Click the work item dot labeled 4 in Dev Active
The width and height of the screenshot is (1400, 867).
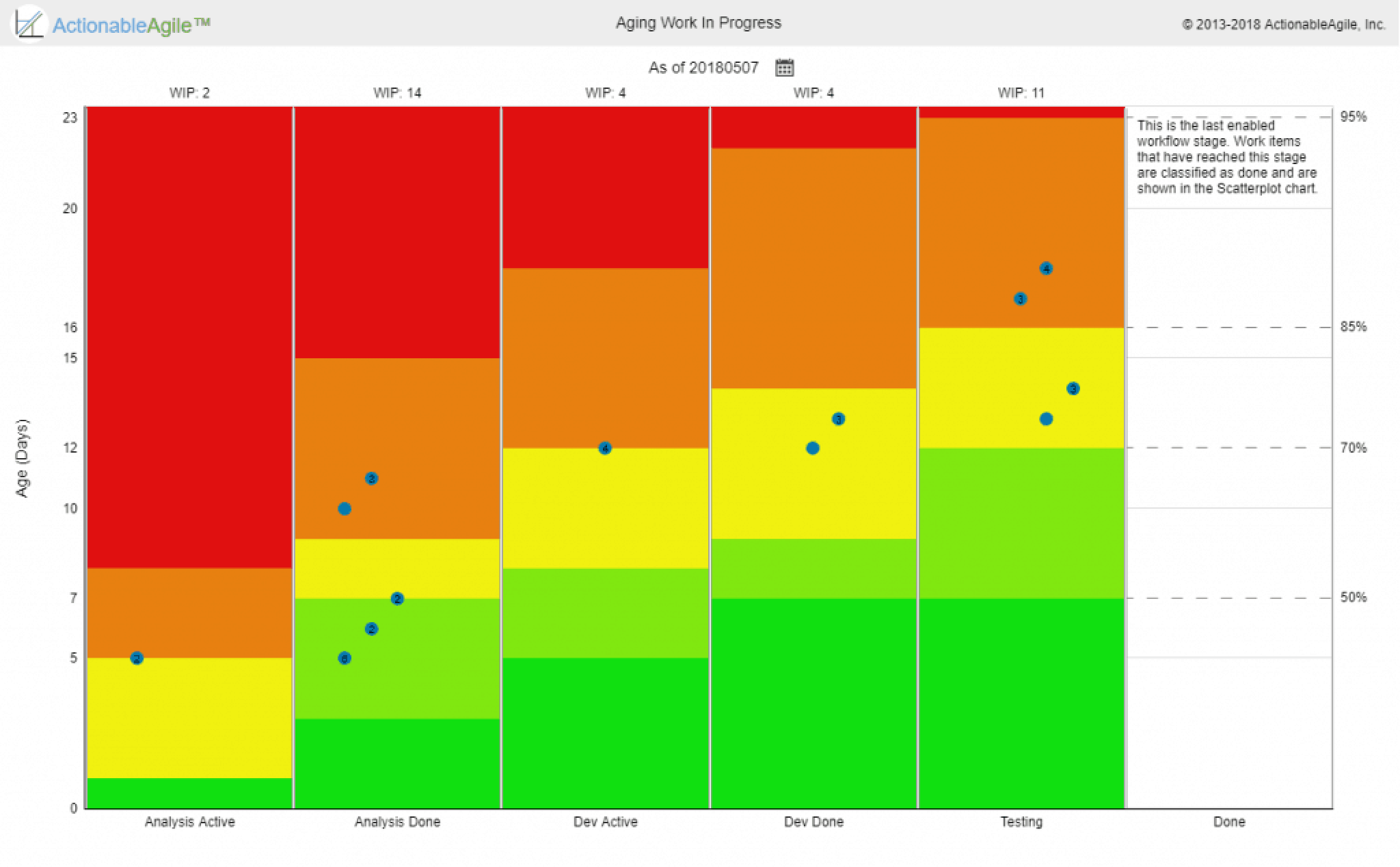pos(604,447)
